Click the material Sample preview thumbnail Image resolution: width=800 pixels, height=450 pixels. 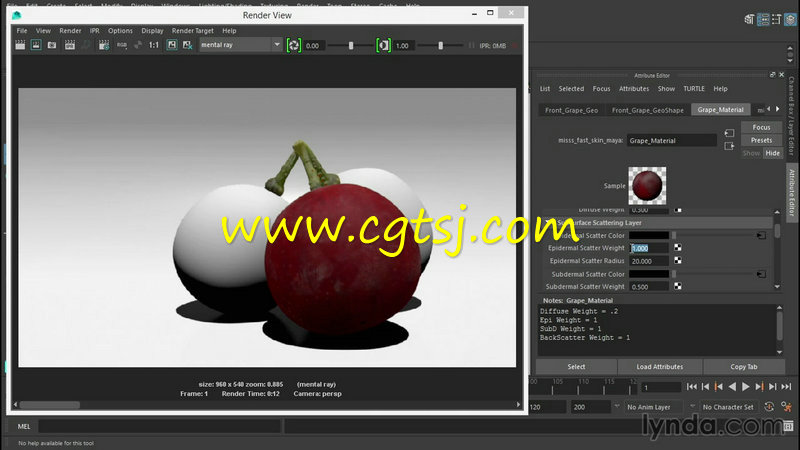(647, 185)
